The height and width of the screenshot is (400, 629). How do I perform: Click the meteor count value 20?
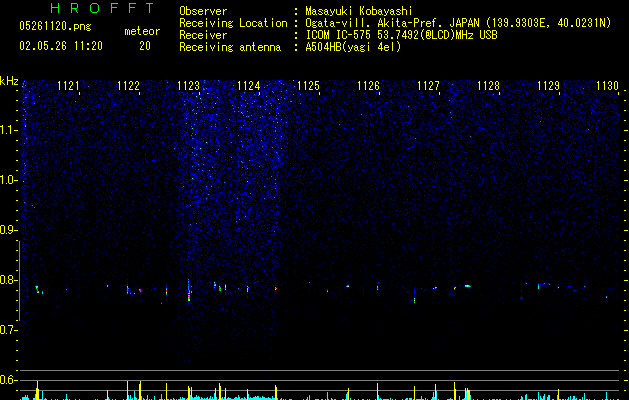(145, 46)
